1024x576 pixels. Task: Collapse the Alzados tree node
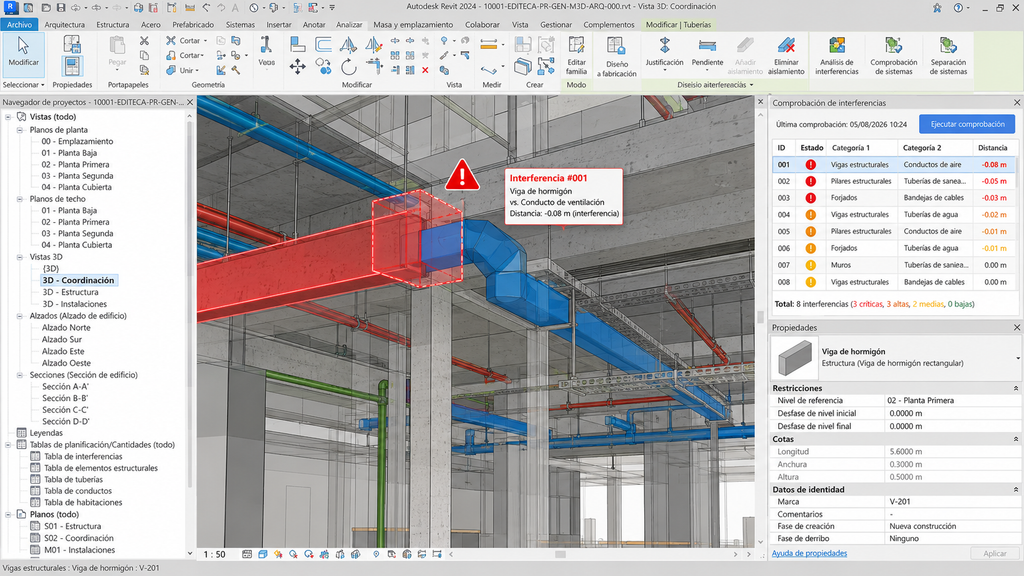[20, 316]
